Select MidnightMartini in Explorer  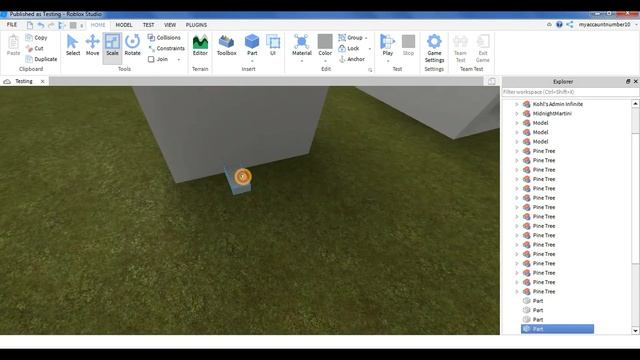pyautogui.click(x=552, y=113)
